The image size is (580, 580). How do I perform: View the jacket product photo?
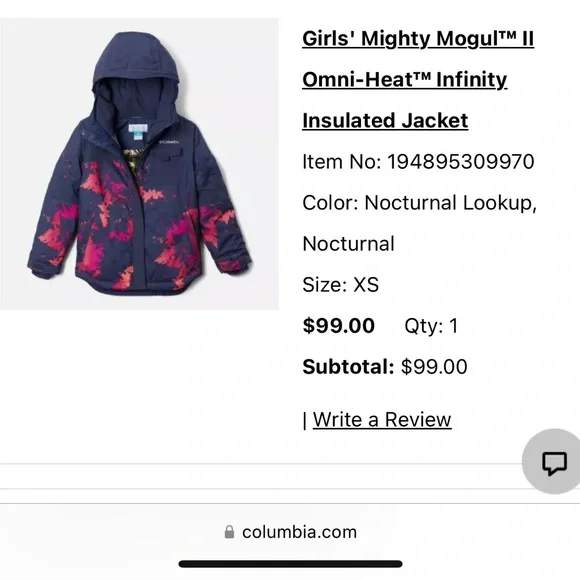coord(139,163)
